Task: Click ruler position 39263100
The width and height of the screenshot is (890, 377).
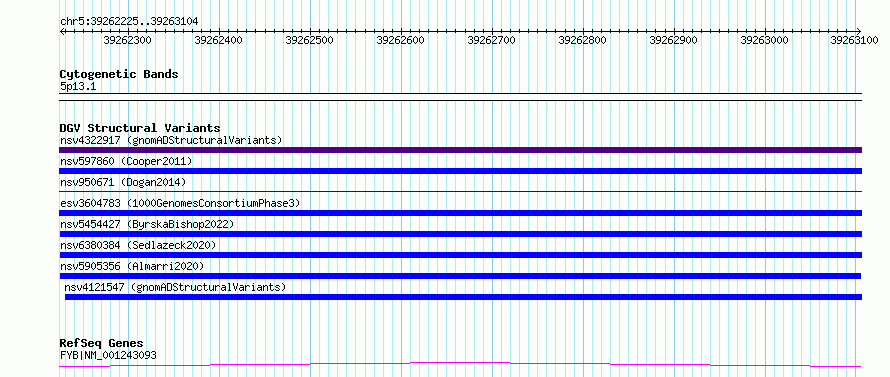Action: pyautogui.click(x=854, y=40)
